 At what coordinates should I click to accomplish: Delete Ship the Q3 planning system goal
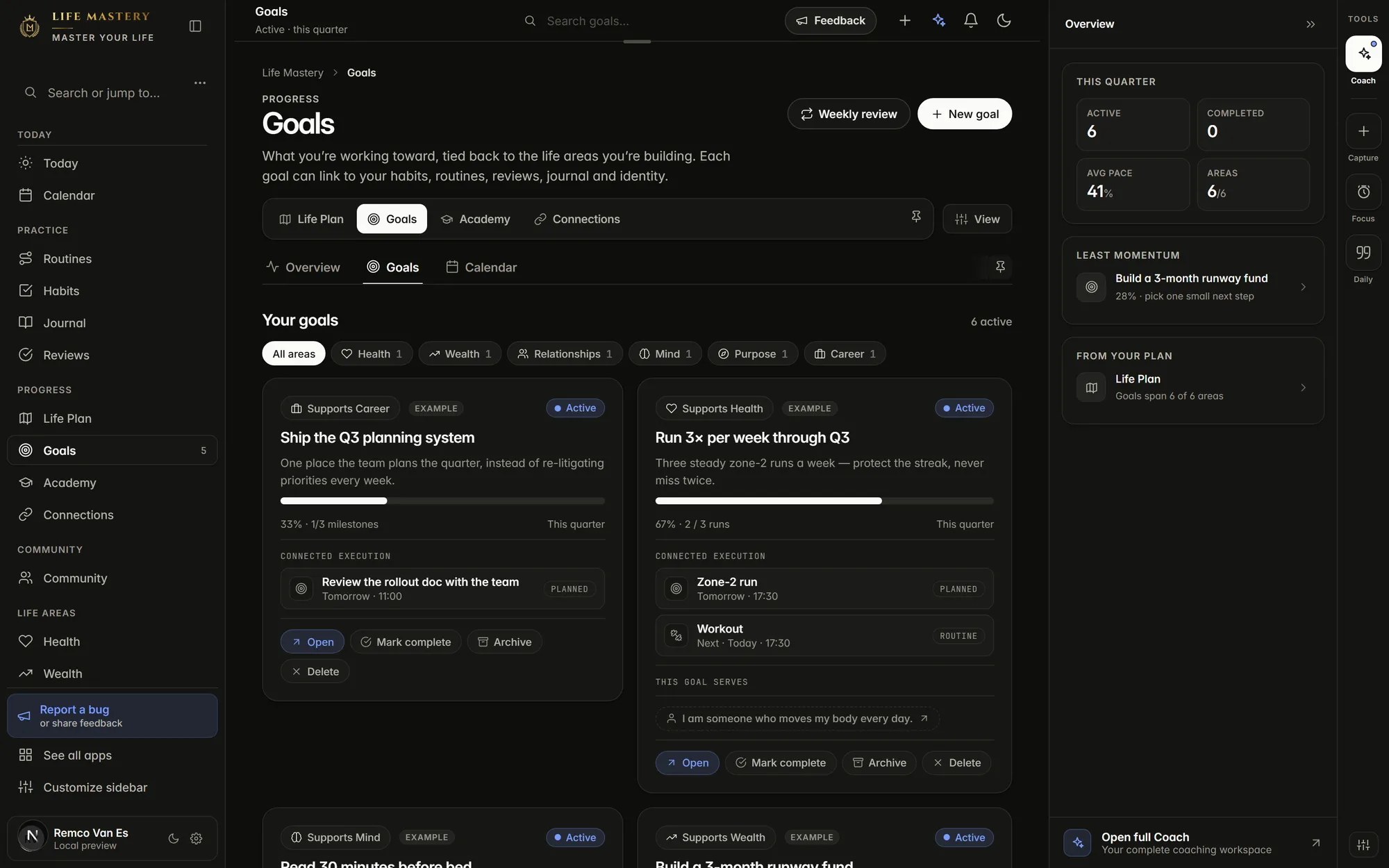click(315, 671)
